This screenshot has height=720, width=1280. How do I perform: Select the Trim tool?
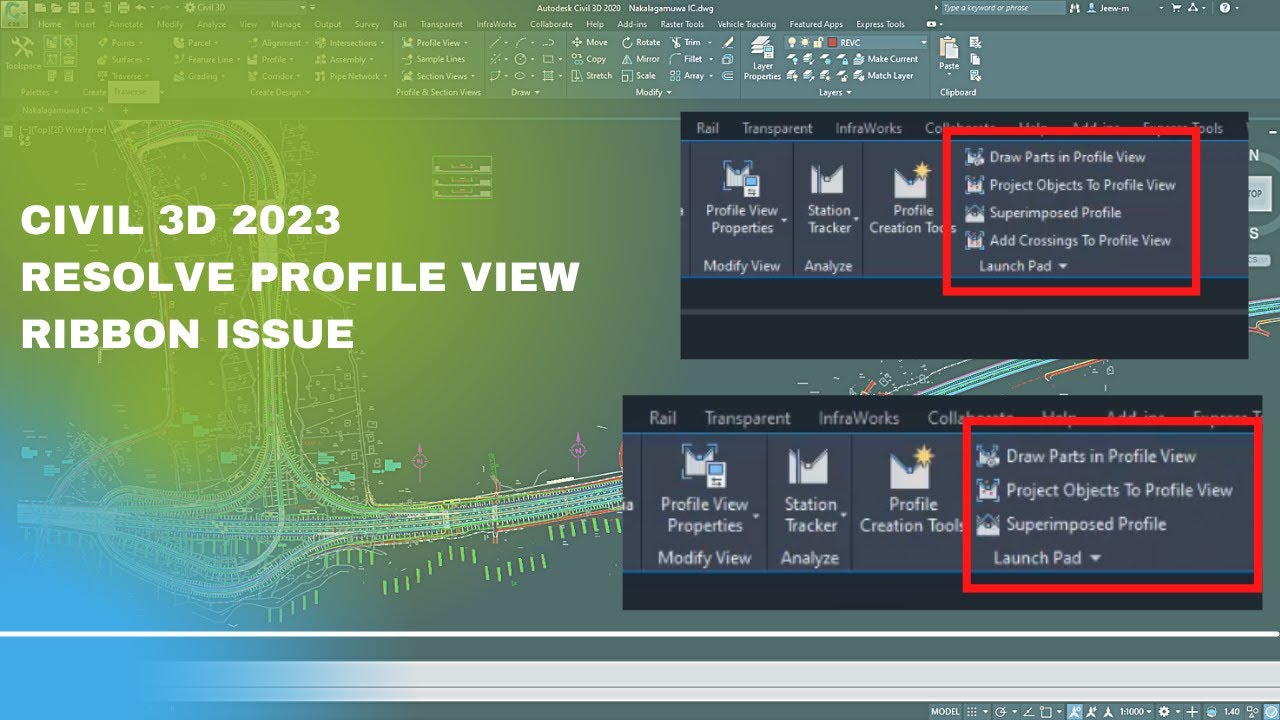(685, 42)
